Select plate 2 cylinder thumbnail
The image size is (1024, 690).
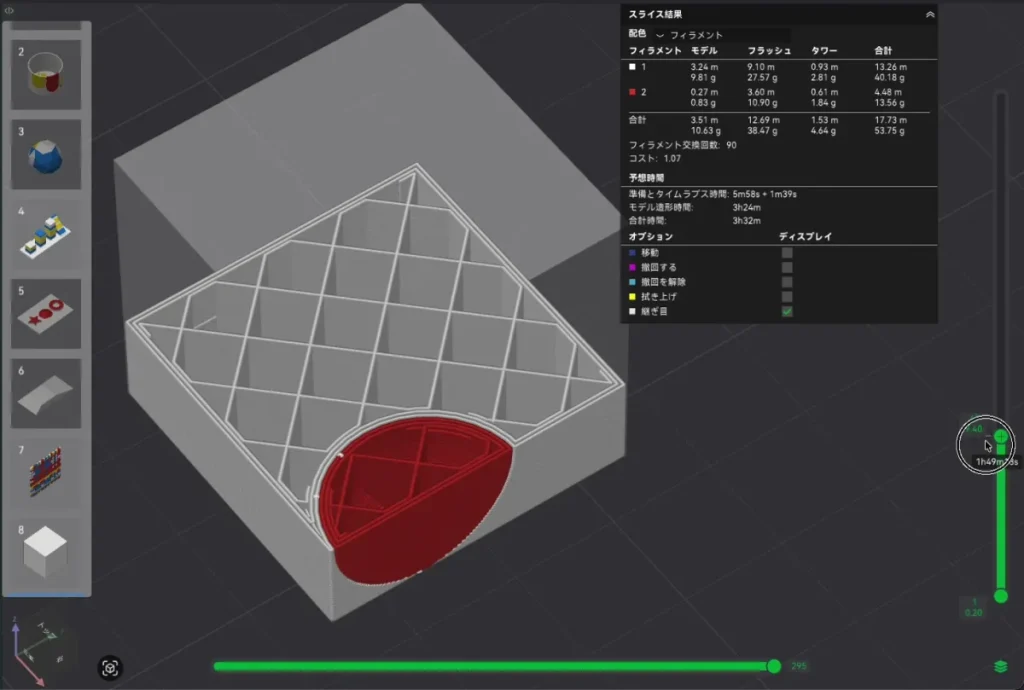[46, 74]
